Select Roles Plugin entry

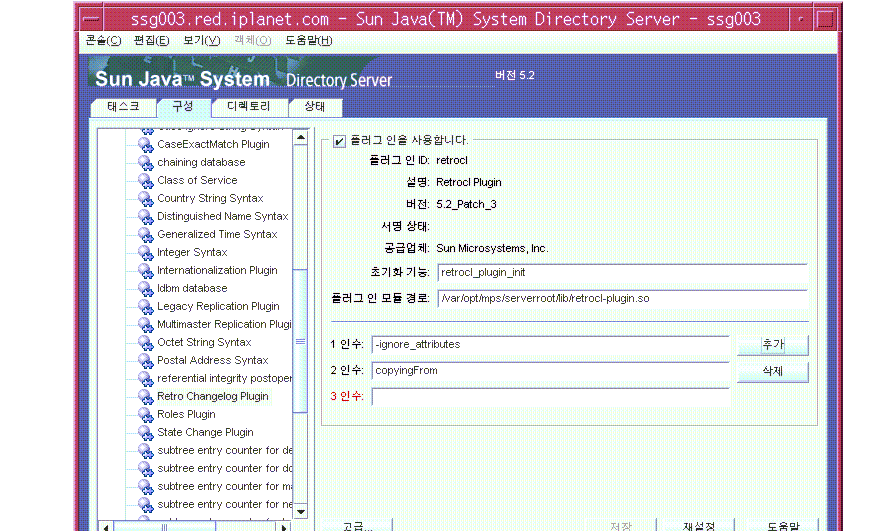tap(186, 414)
